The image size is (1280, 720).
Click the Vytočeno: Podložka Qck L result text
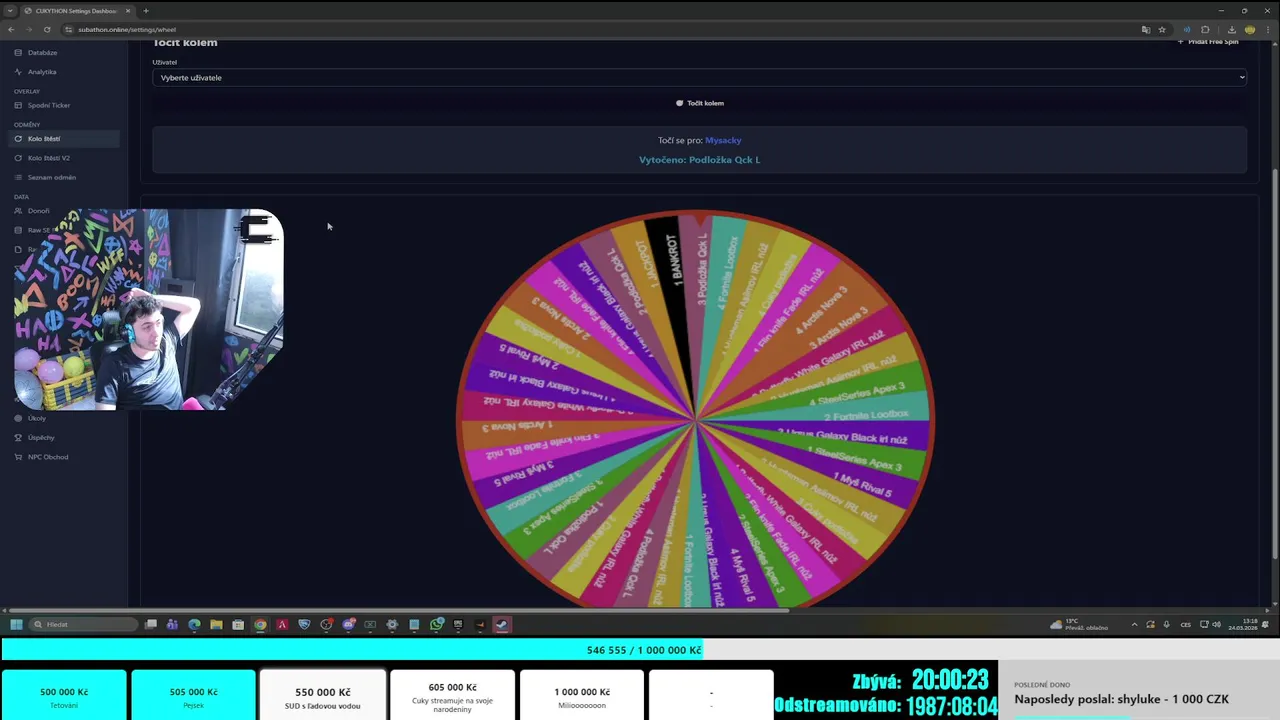coord(699,160)
